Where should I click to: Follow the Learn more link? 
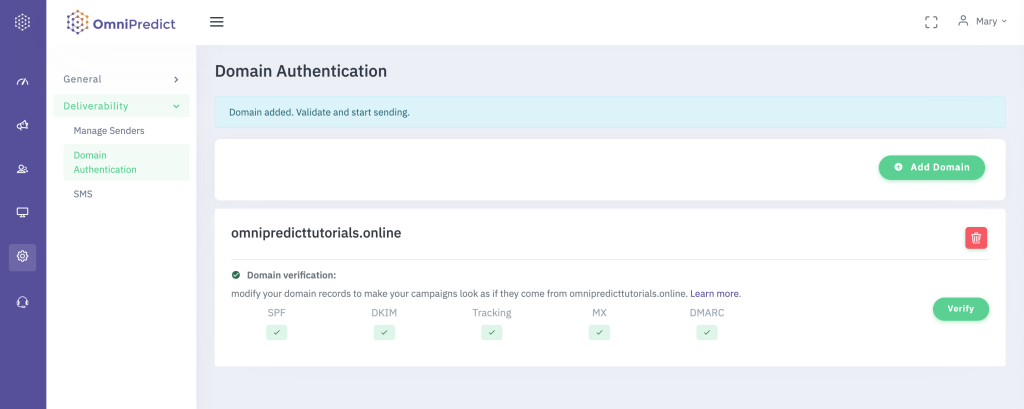coord(715,294)
